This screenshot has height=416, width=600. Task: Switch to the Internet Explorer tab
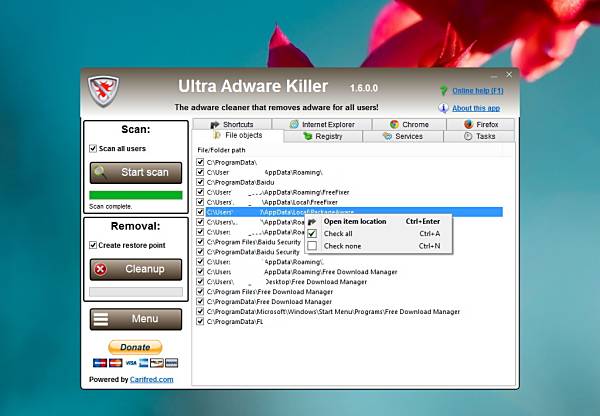tap(322, 124)
